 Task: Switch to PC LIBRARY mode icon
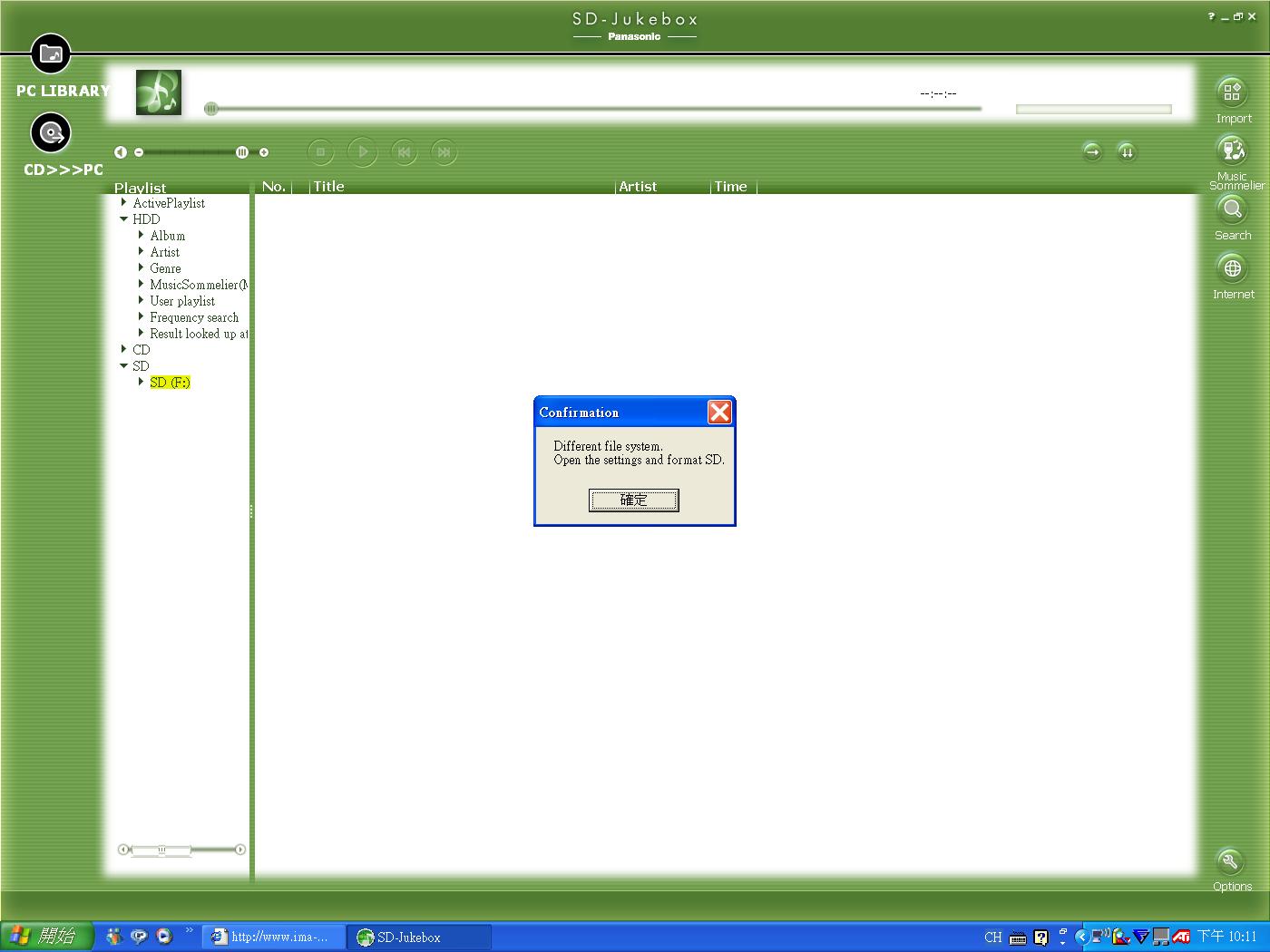(x=51, y=54)
